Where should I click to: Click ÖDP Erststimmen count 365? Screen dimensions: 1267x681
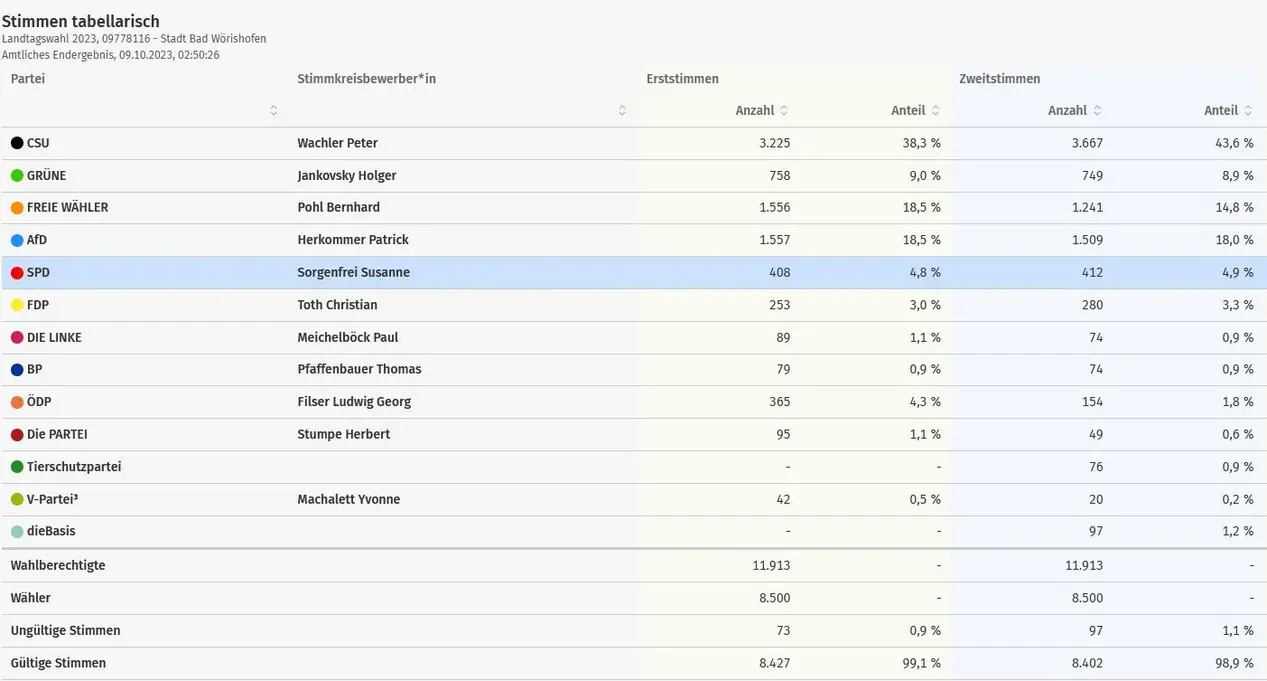pyautogui.click(x=778, y=402)
